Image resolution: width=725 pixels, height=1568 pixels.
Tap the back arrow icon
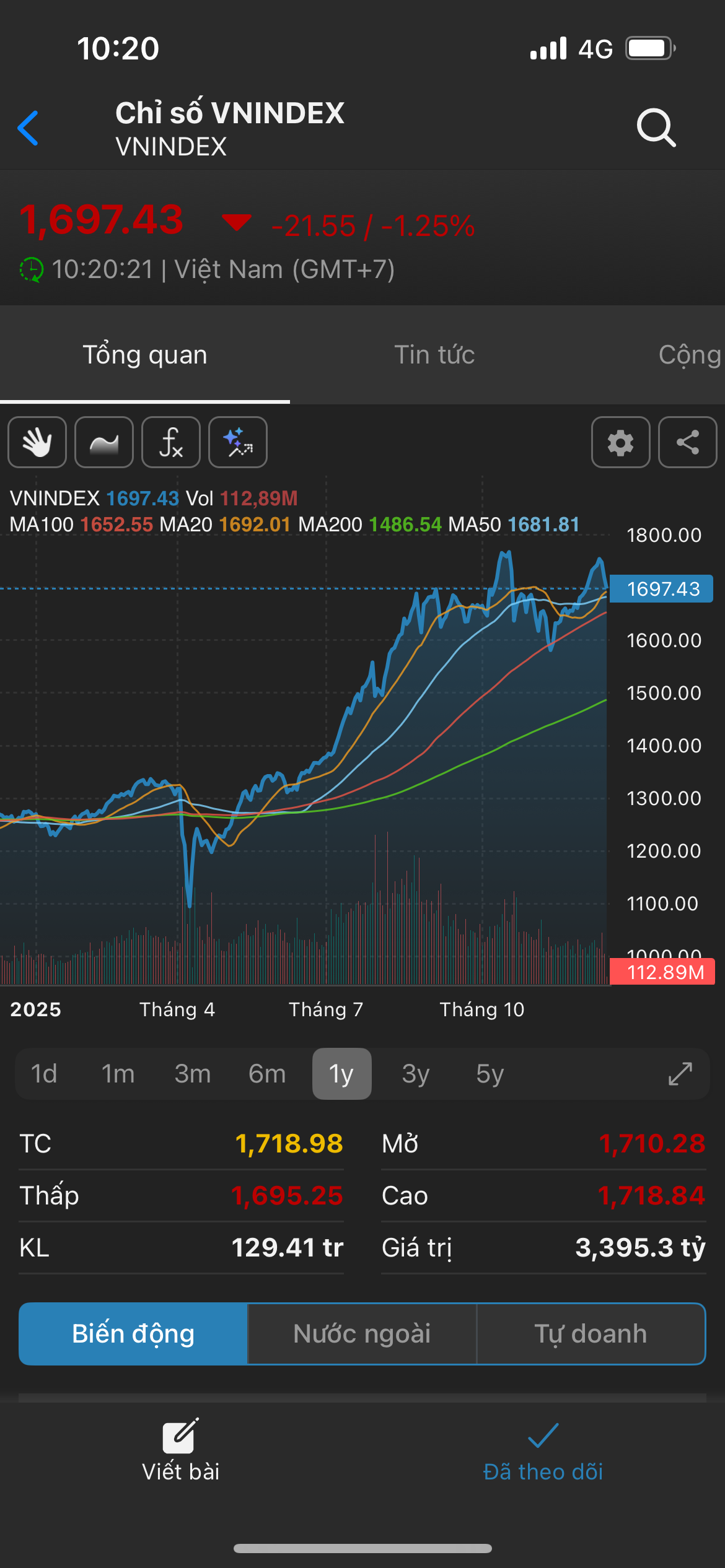pyautogui.click(x=29, y=128)
